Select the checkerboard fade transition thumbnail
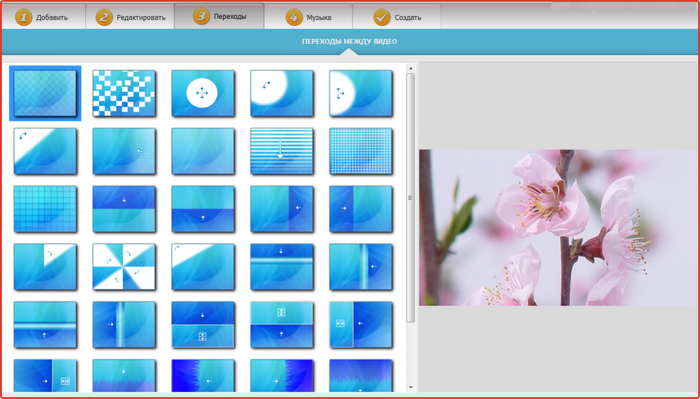The width and height of the screenshot is (700, 399). click(x=45, y=93)
